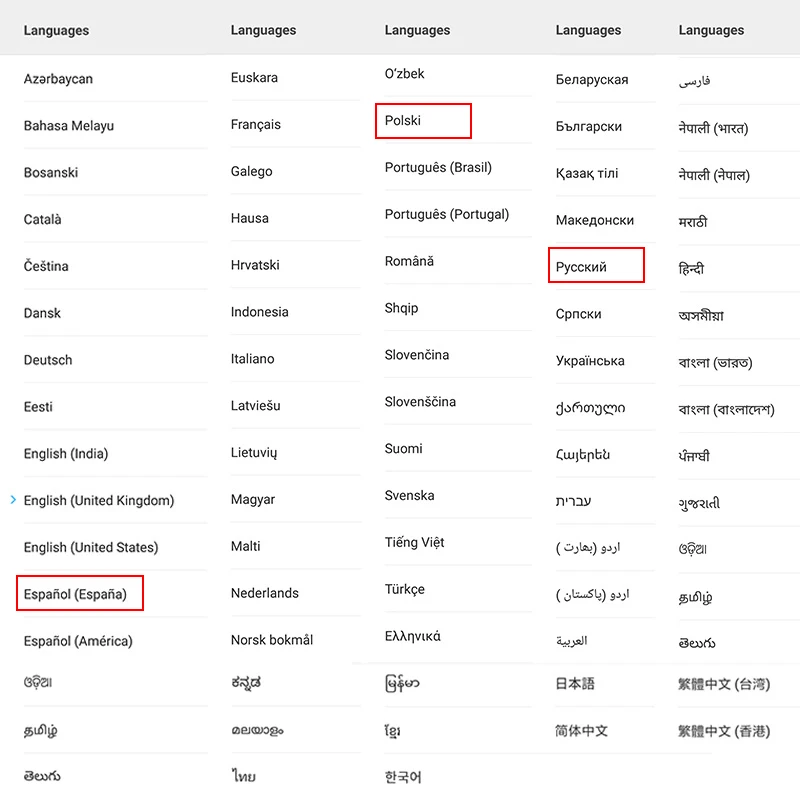The image size is (800, 800).
Task: Select Tiếng Việt language
Action: [x=414, y=542]
